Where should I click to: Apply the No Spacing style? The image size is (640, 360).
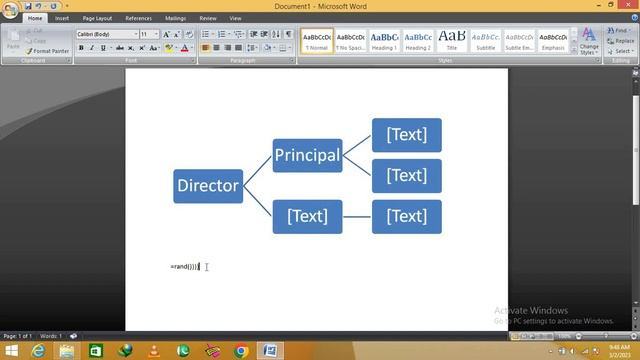click(351, 41)
